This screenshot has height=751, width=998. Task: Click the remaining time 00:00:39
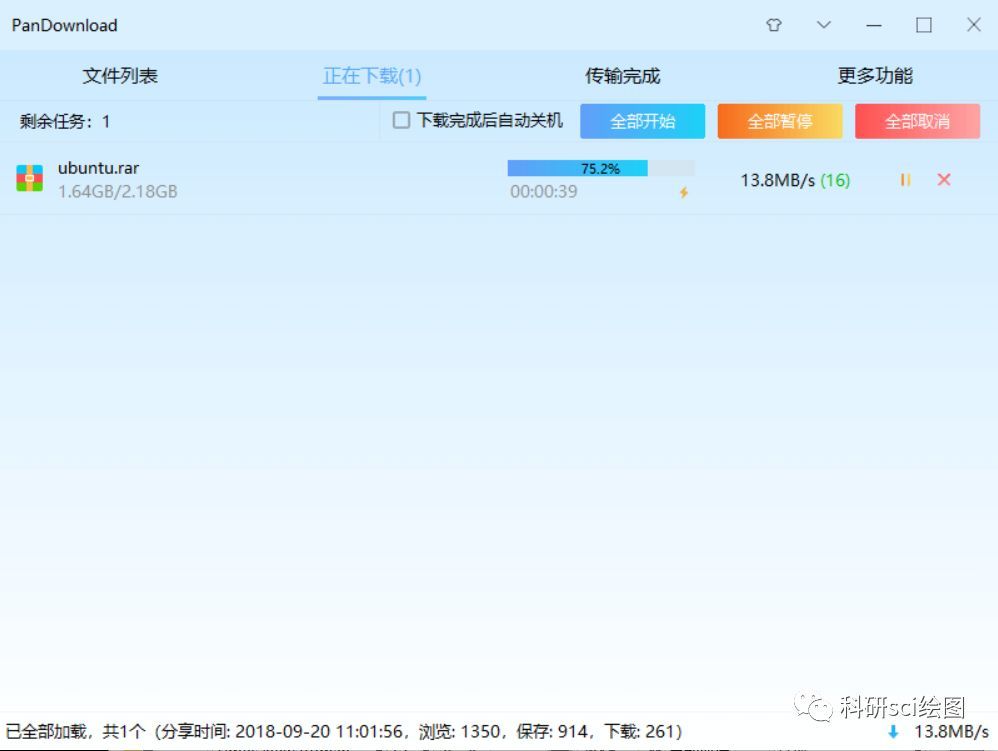pos(544,192)
